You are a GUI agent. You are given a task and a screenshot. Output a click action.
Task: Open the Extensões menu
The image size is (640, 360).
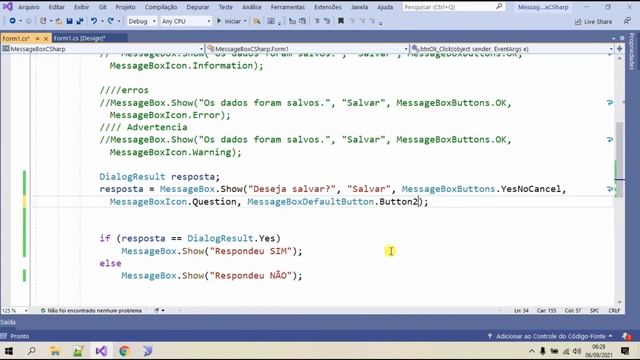[x=328, y=7]
